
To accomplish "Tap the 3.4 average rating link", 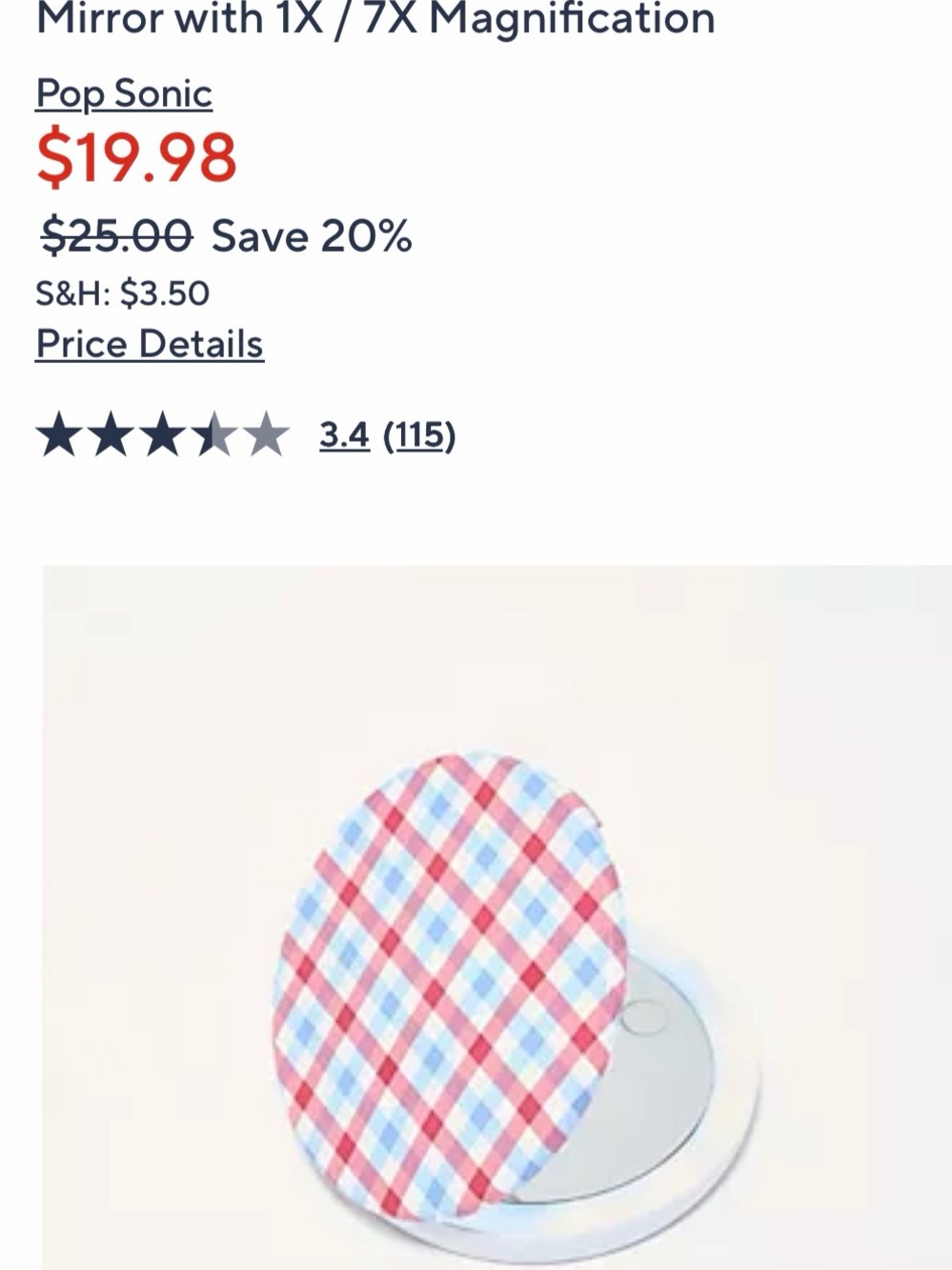I will pyautogui.click(x=344, y=435).
